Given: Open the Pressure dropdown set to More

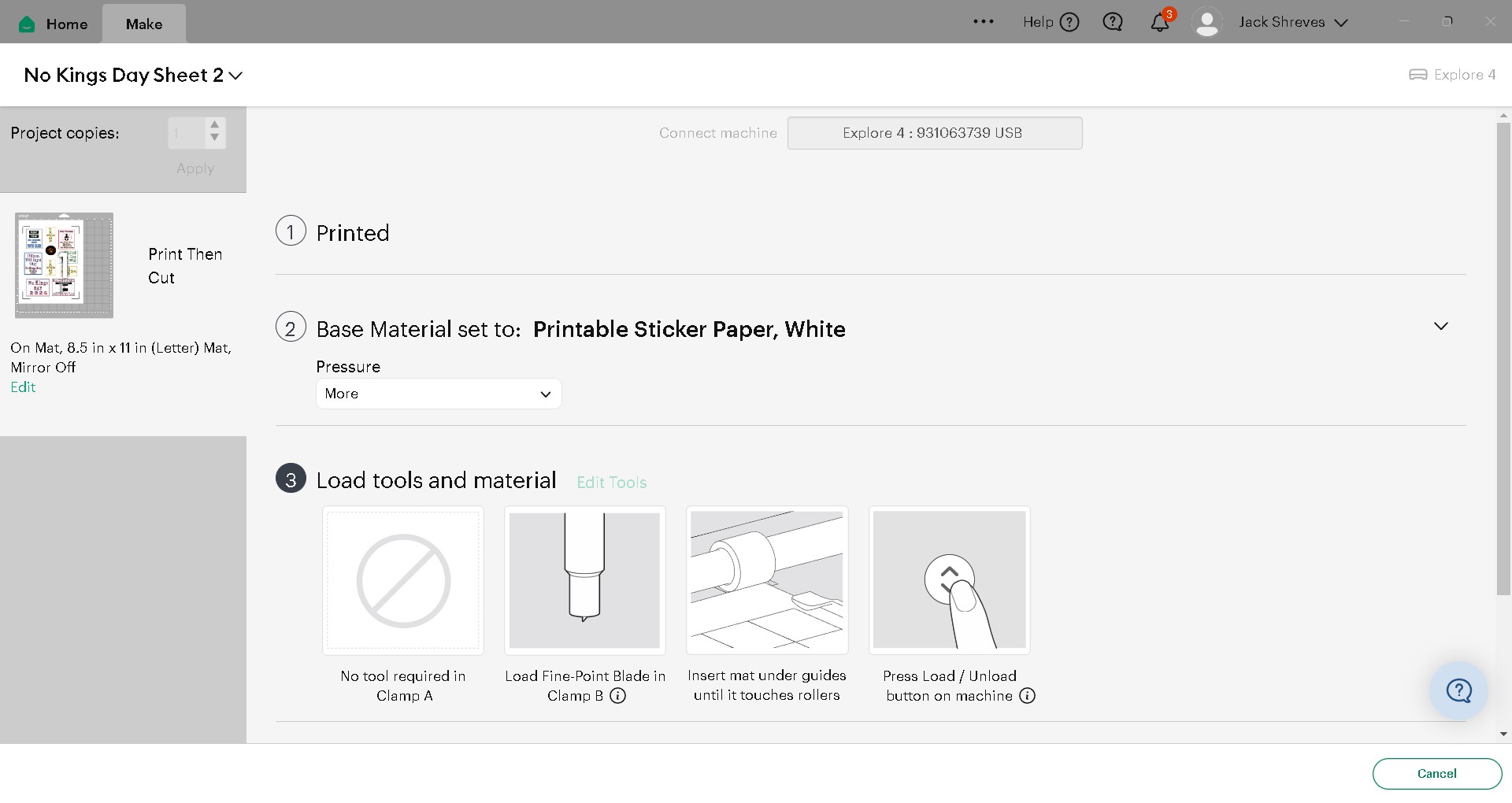Looking at the screenshot, I should 438,394.
